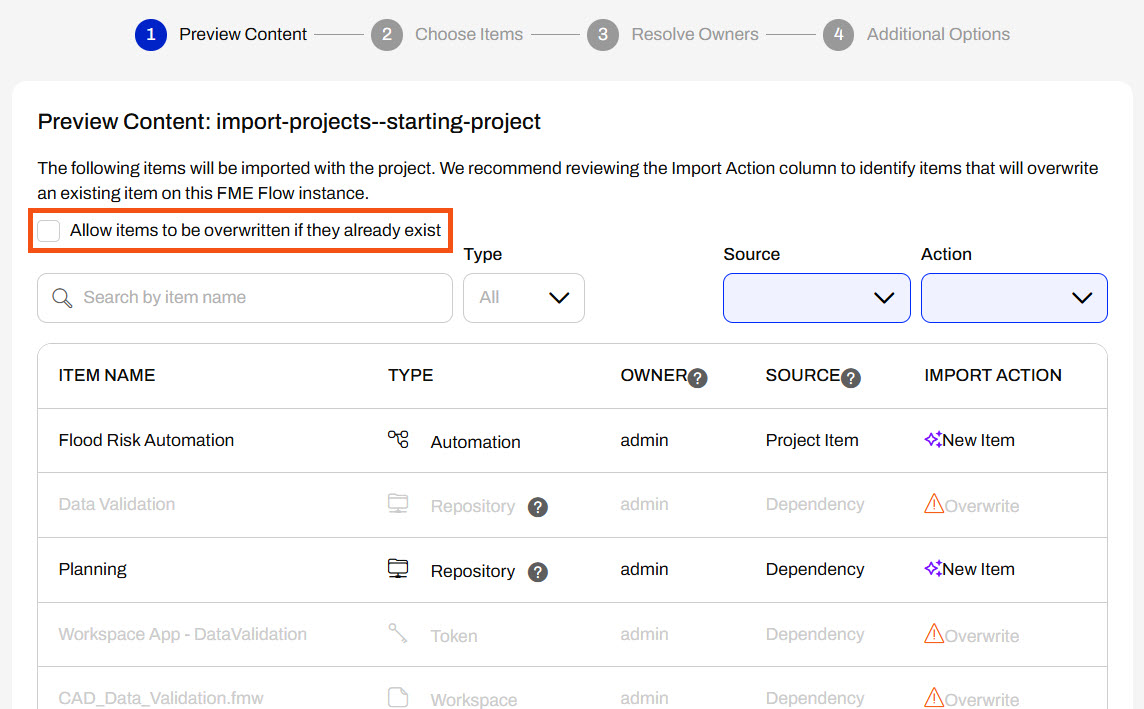
Task: Click the help icon beside SOURCE header
Action: pyautogui.click(x=851, y=378)
